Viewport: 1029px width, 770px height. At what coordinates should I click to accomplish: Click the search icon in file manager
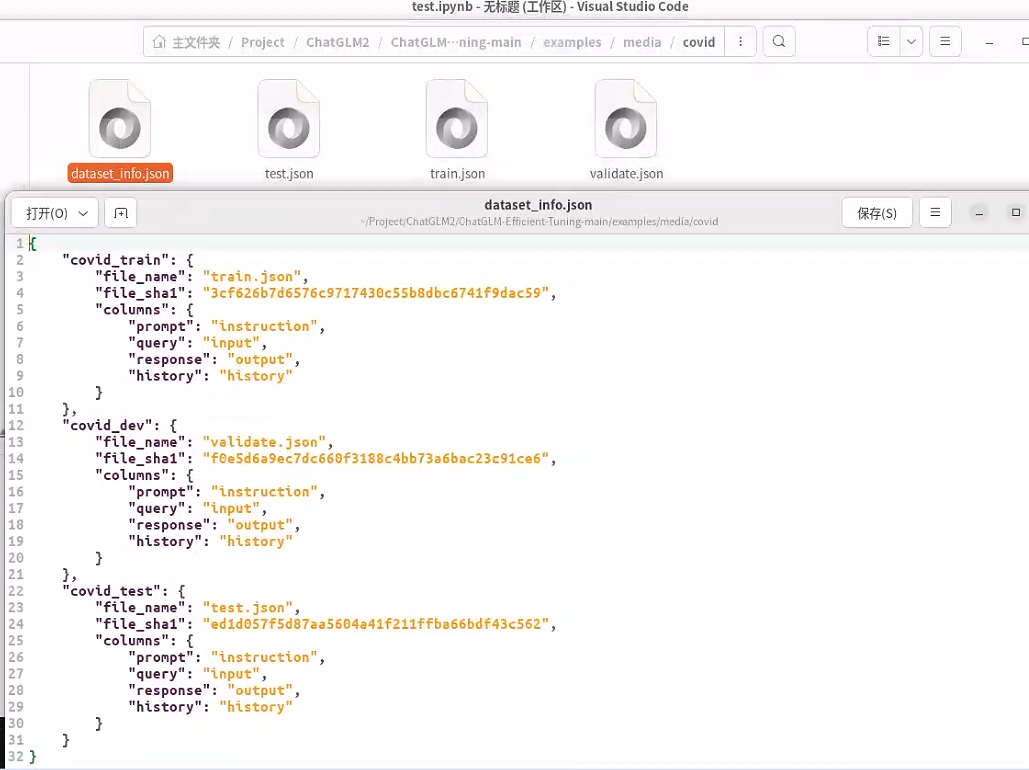click(779, 42)
